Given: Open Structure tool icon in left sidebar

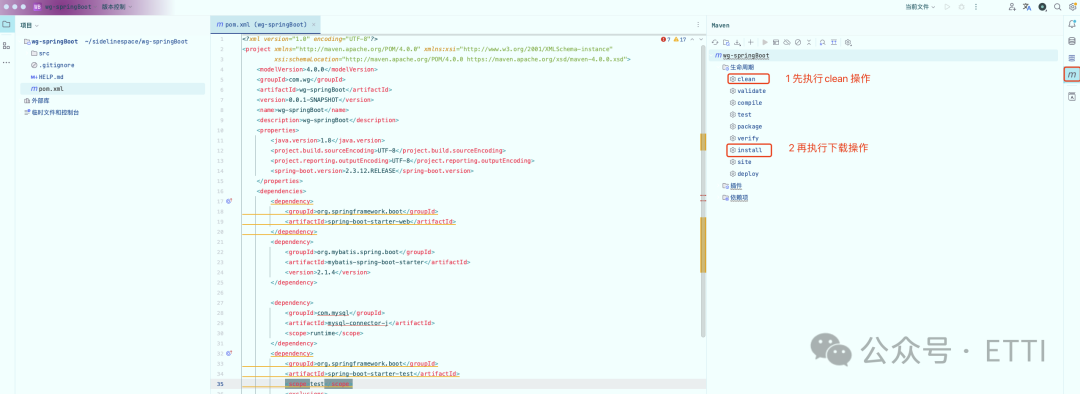Looking at the screenshot, I should pyautogui.click(x=6, y=45).
